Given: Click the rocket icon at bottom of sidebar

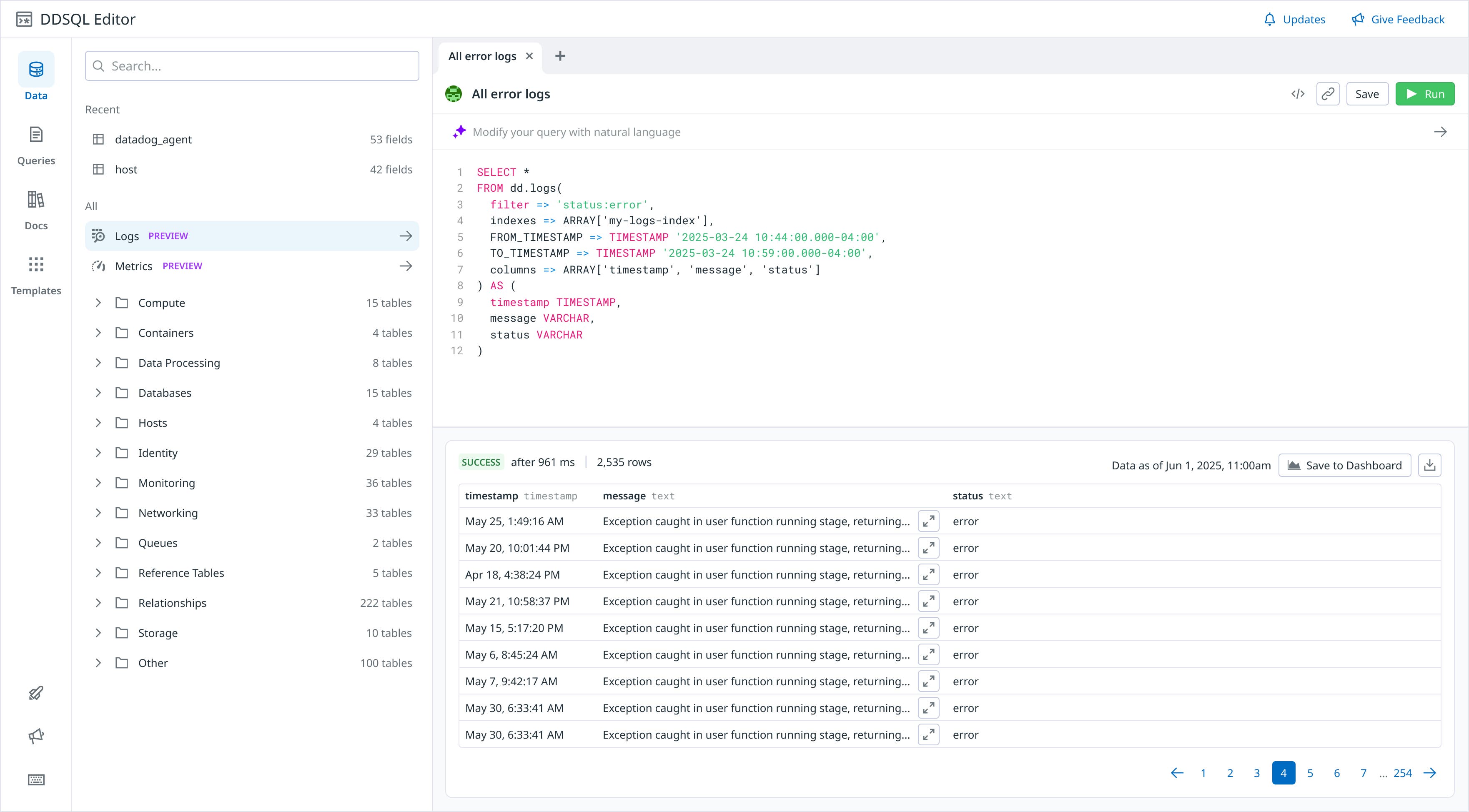Looking at the screenshot, I should (35, 692).
